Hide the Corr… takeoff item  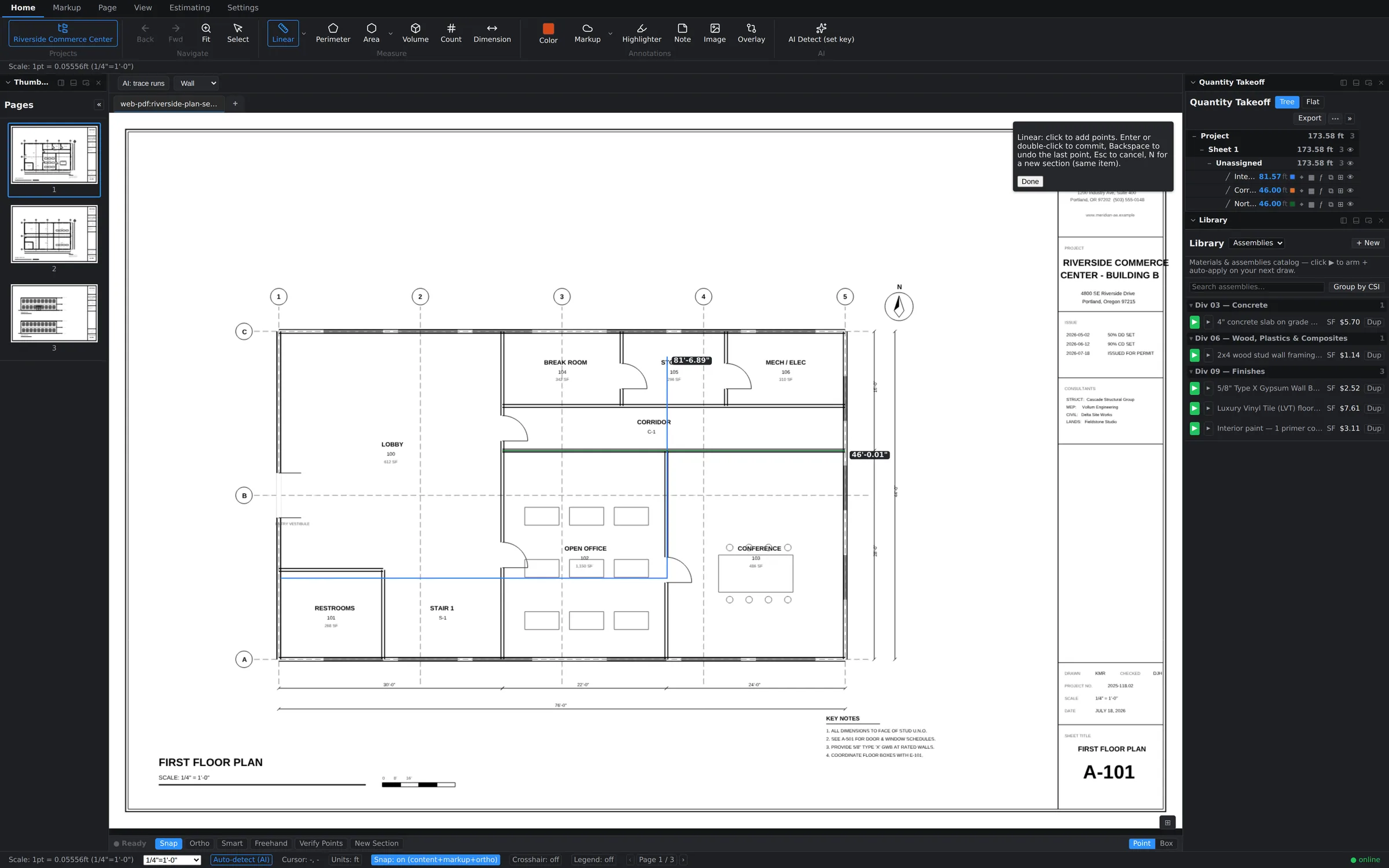[x=1350, y=190]
